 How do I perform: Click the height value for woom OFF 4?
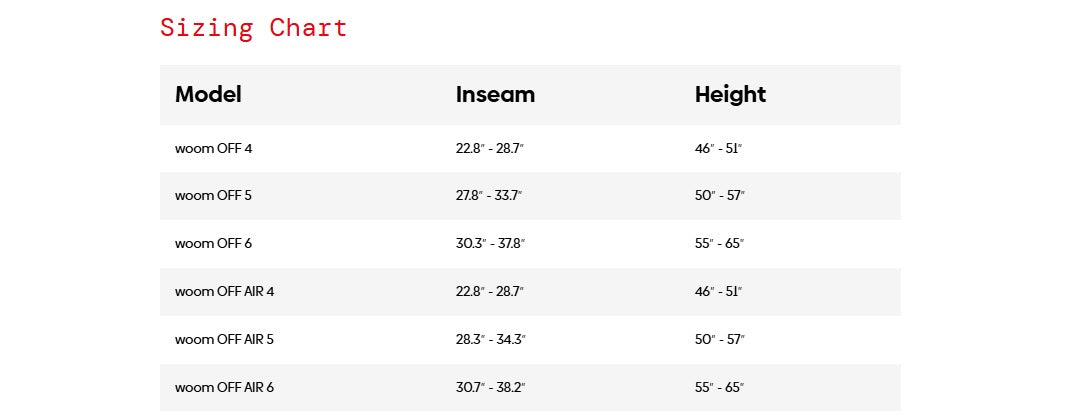point(718,149)
